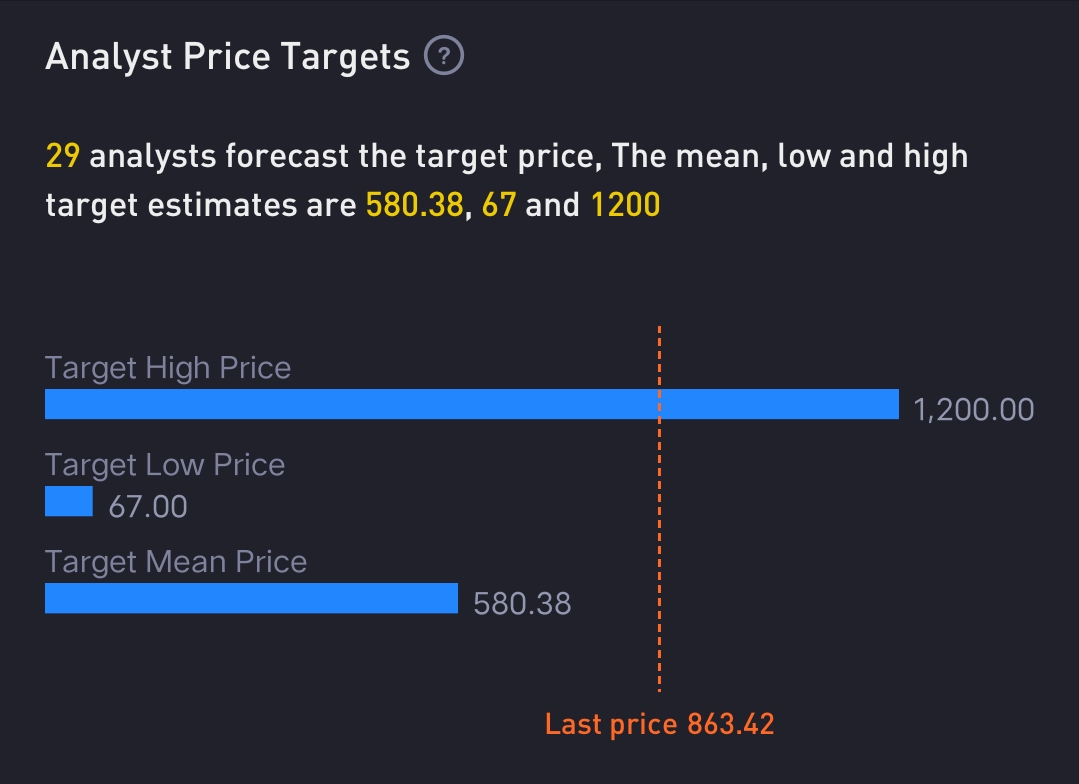The image size is (1079, 784).
Task: Click the 580.38 value beside the mean bar
Action: [522, 603]
